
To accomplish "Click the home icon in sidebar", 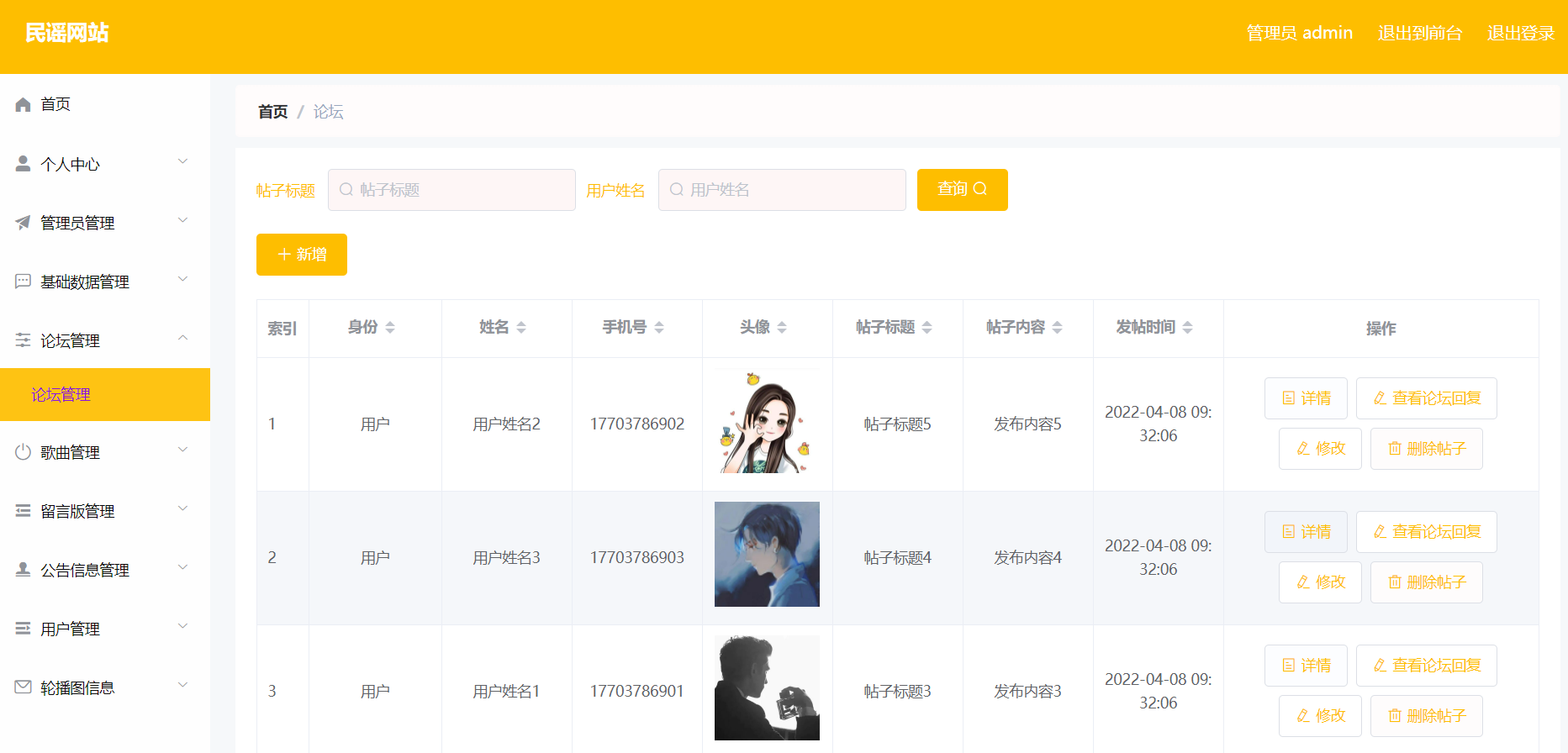I will (23, 104).
